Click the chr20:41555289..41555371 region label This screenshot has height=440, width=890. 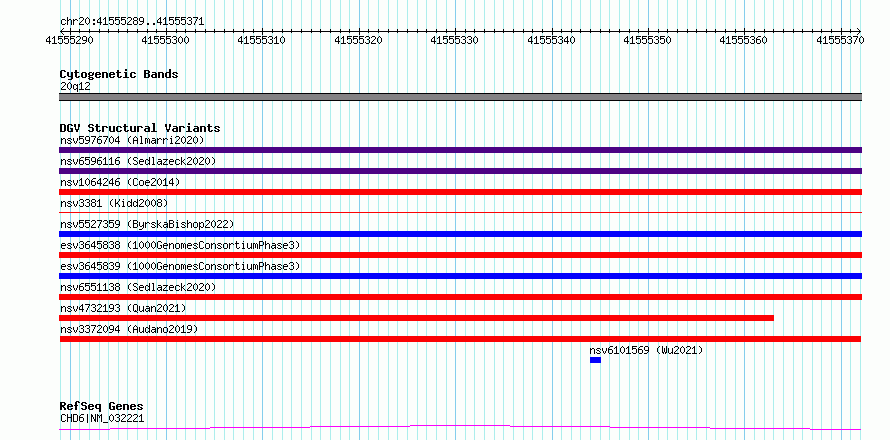pyautogui.click(x=132, y=22)
